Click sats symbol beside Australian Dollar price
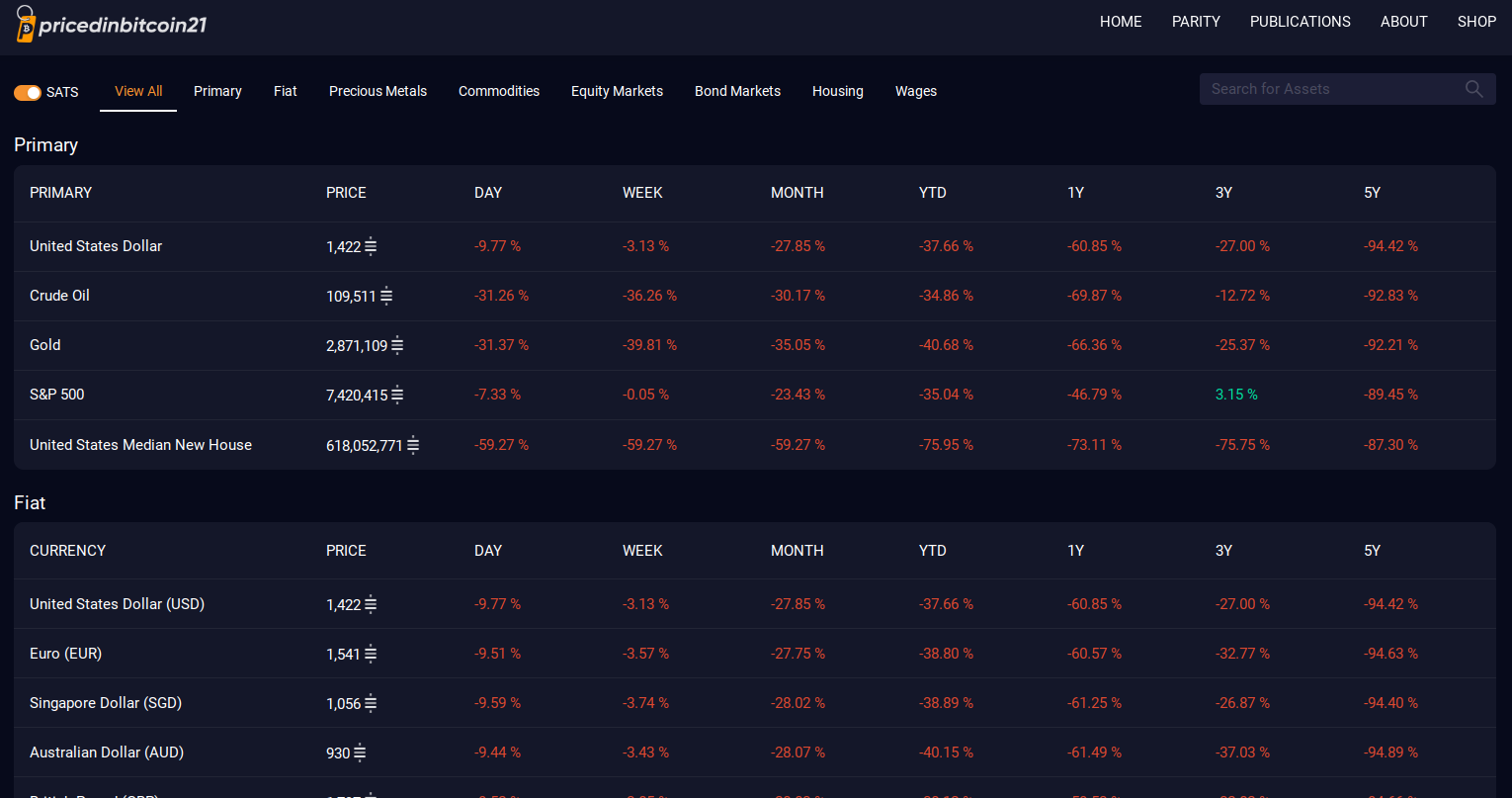Viewport: 1512px width, 798px height. [360, 753]
